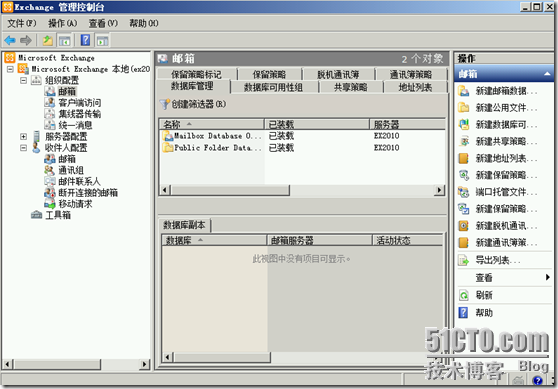Switch to the 地址列表 tab

coord(415,87)
